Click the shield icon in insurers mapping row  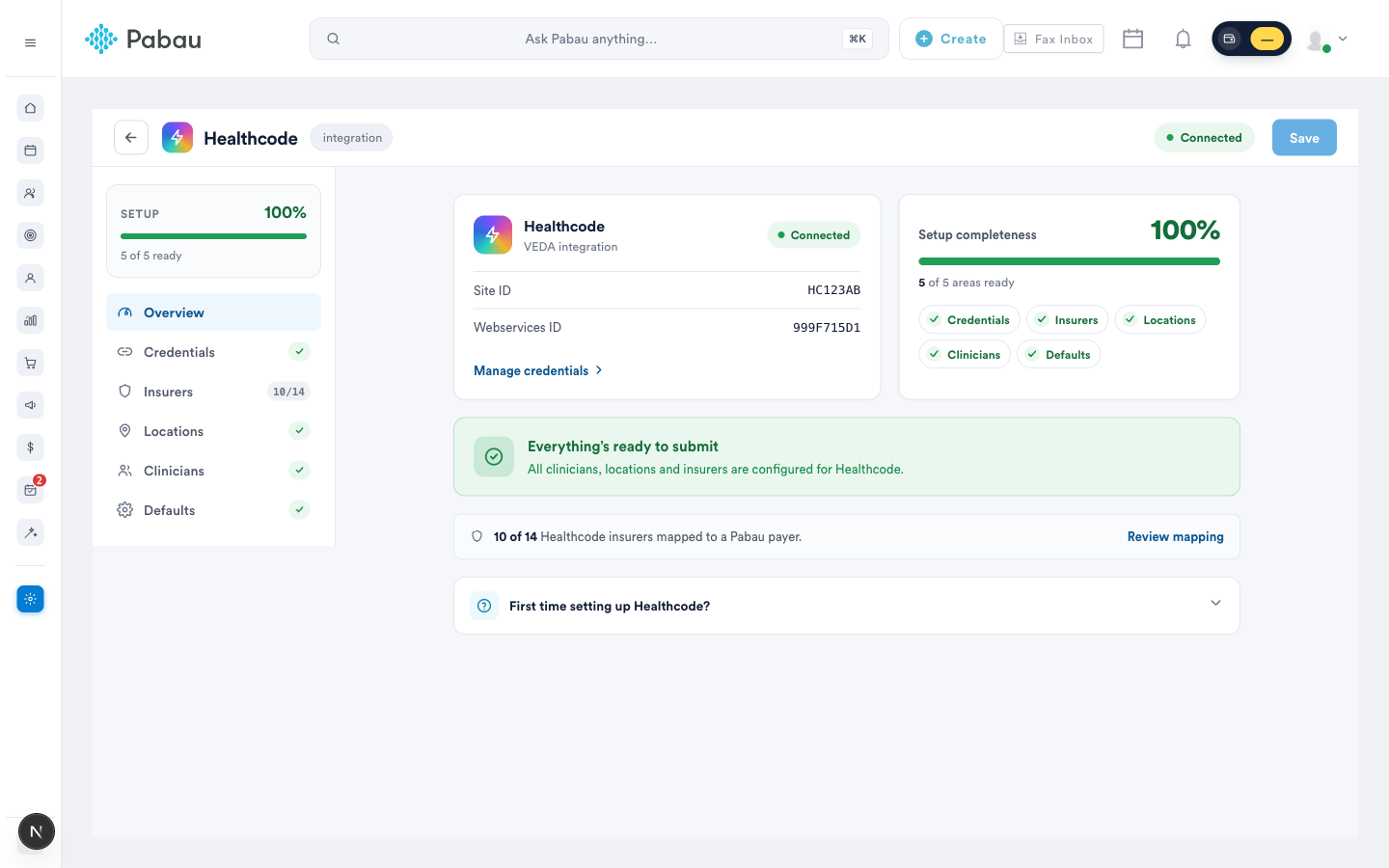pyautogui.click(x=477, y=536)
